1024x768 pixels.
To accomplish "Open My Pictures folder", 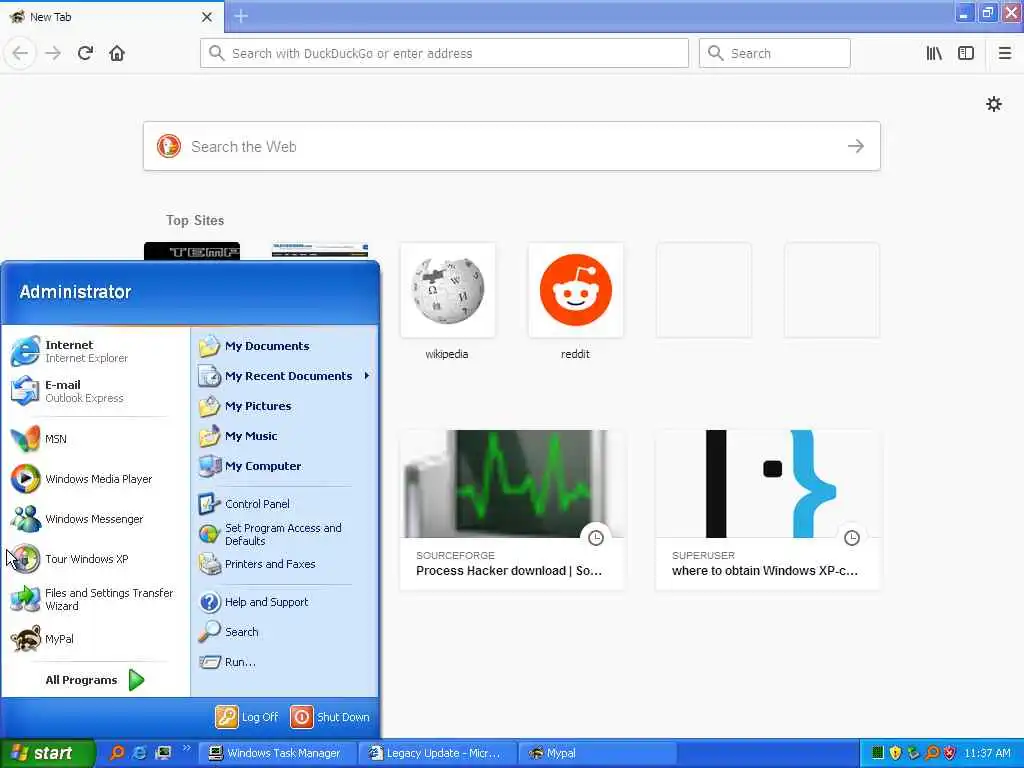I will [x=285, y=406].
